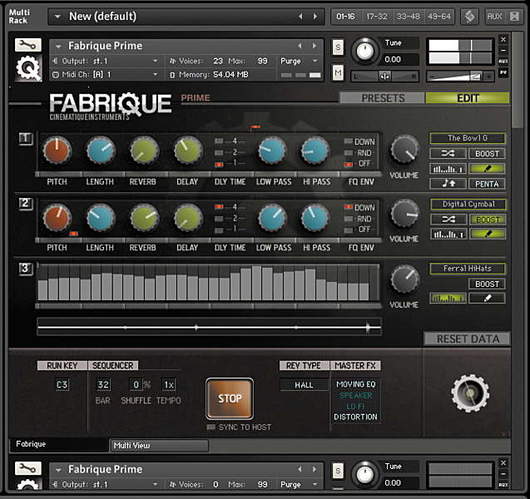This screenshot has height=499, width=530.
Task: Toggle the BOOST button in row 1
Action: pos(487,154)
